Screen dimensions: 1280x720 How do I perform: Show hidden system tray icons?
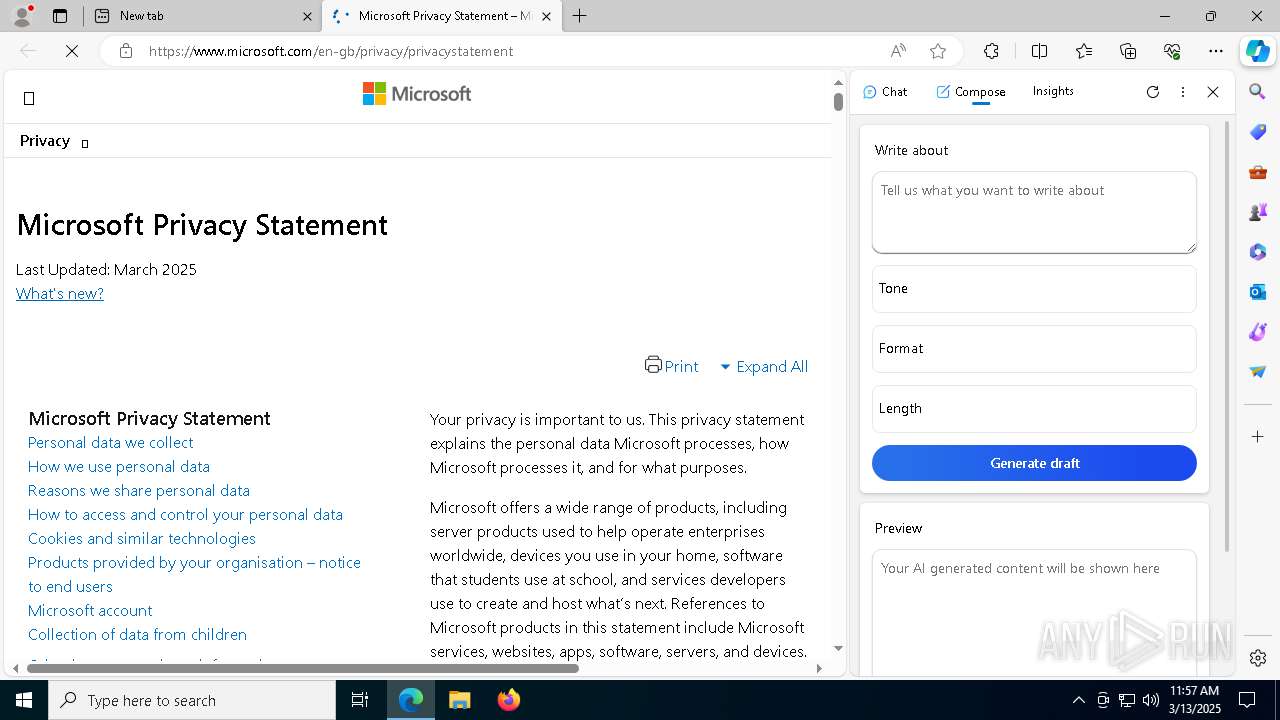(x=1078, y=700)
